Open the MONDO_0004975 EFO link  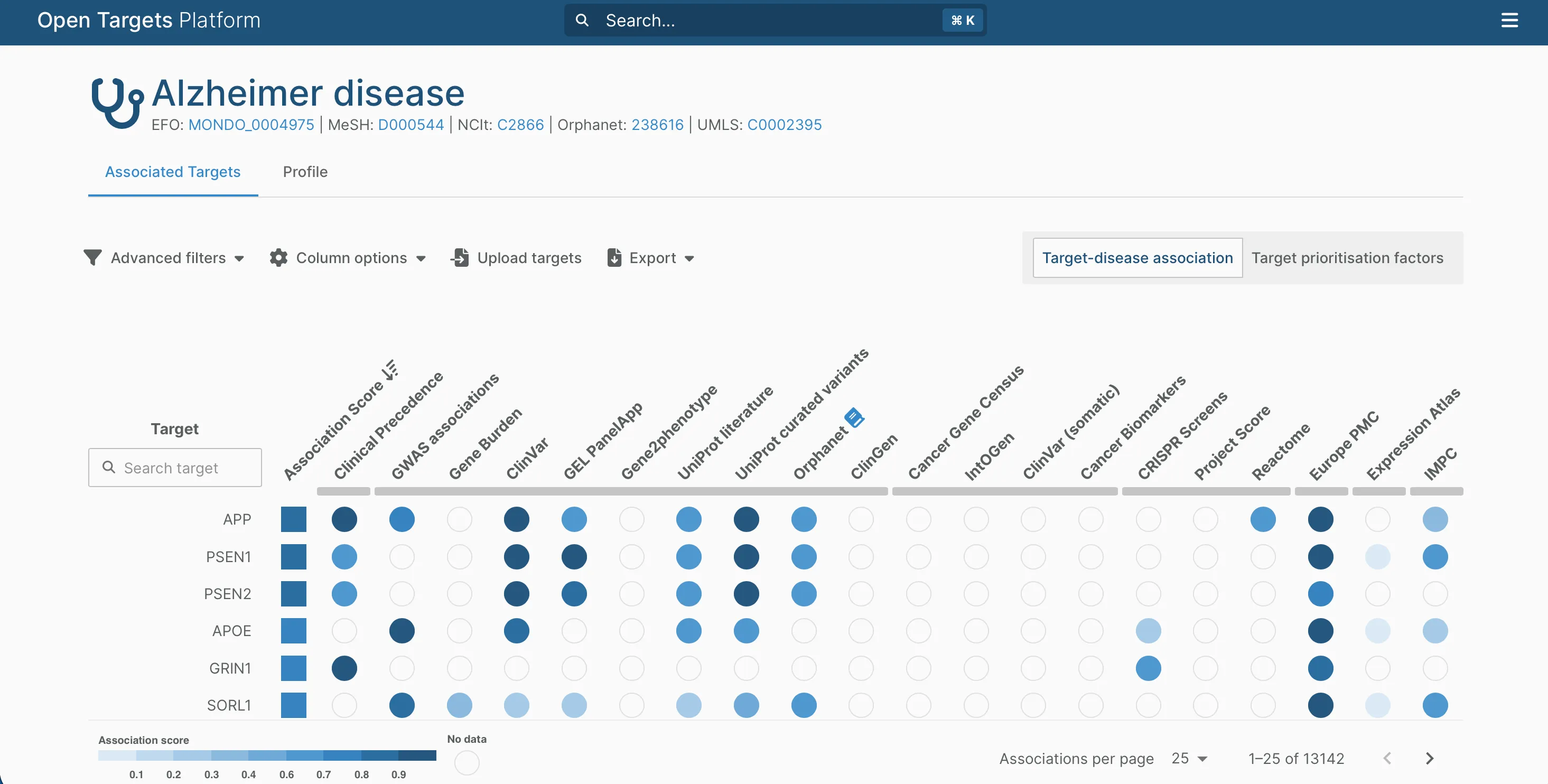pyautogui.click(x=251, y=125)
